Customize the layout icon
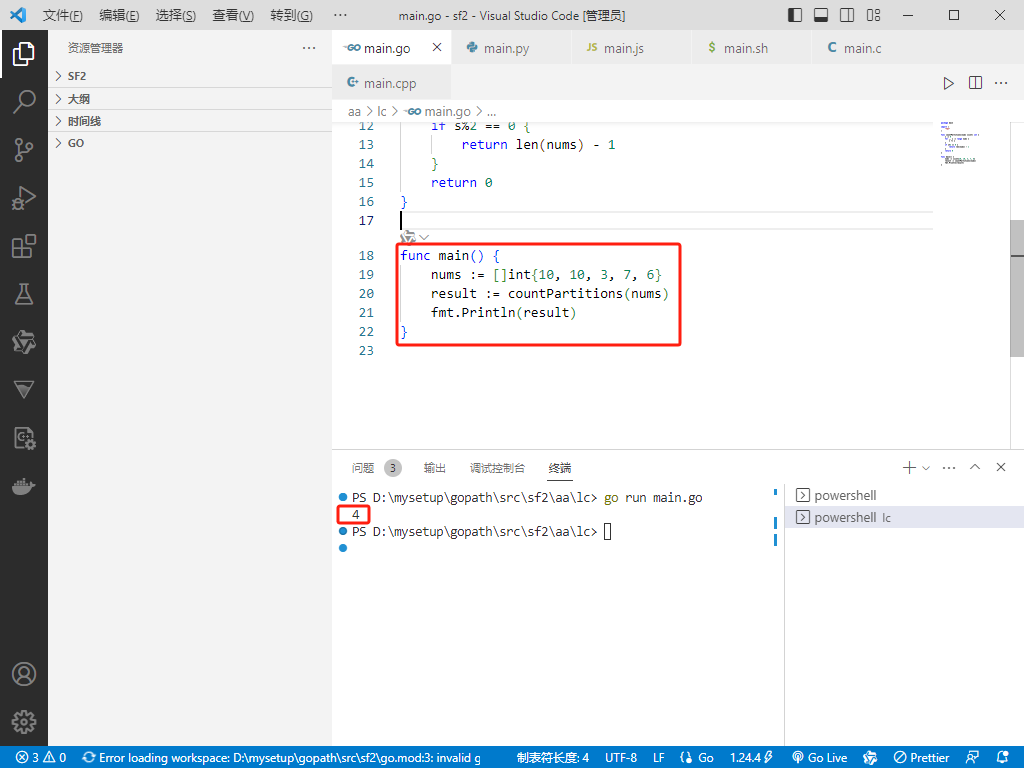Image resolution: width=1024 pixels, height=768 pixels. (x=873, y=15)
